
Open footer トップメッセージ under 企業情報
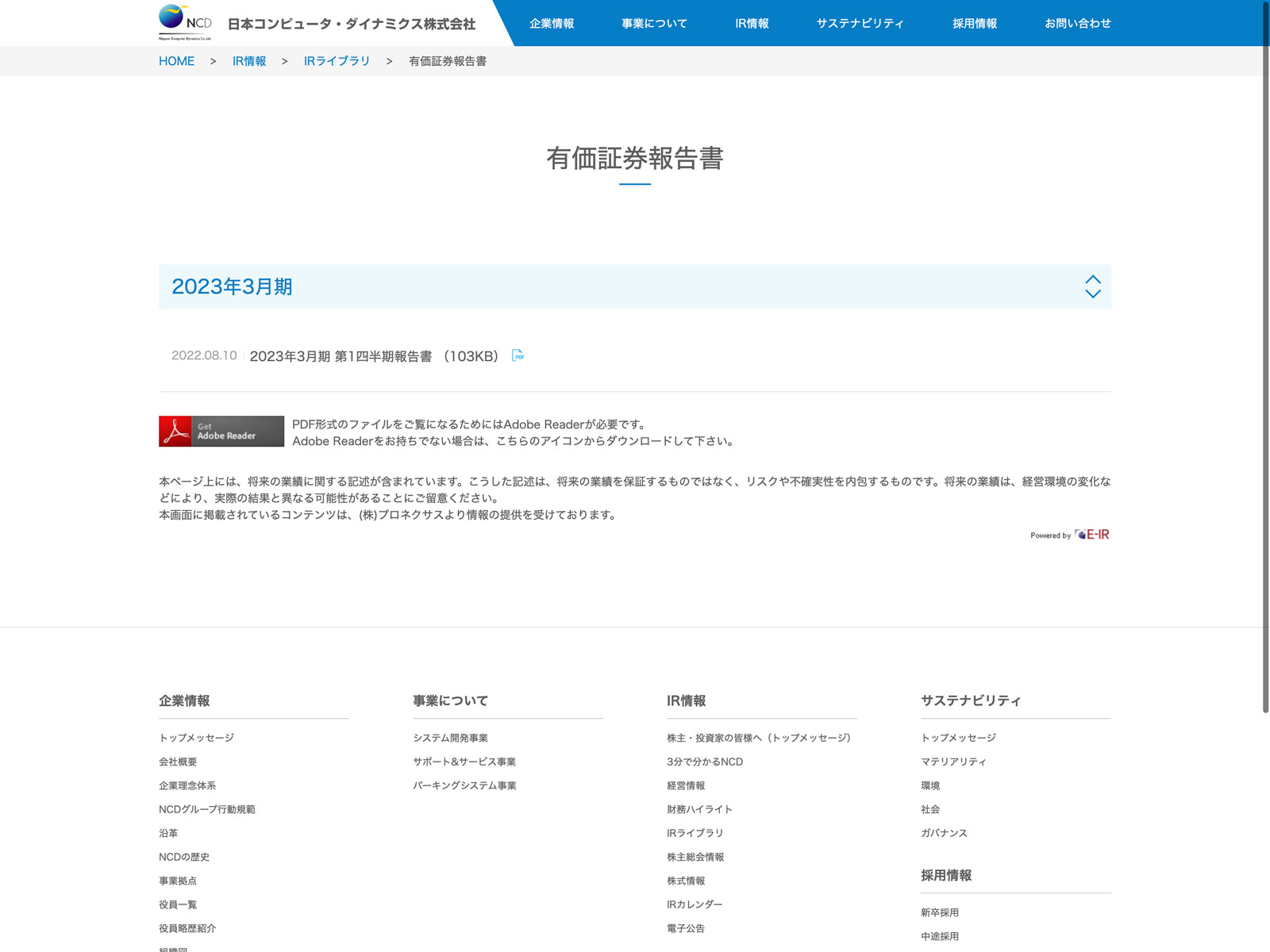click(196, 738)
